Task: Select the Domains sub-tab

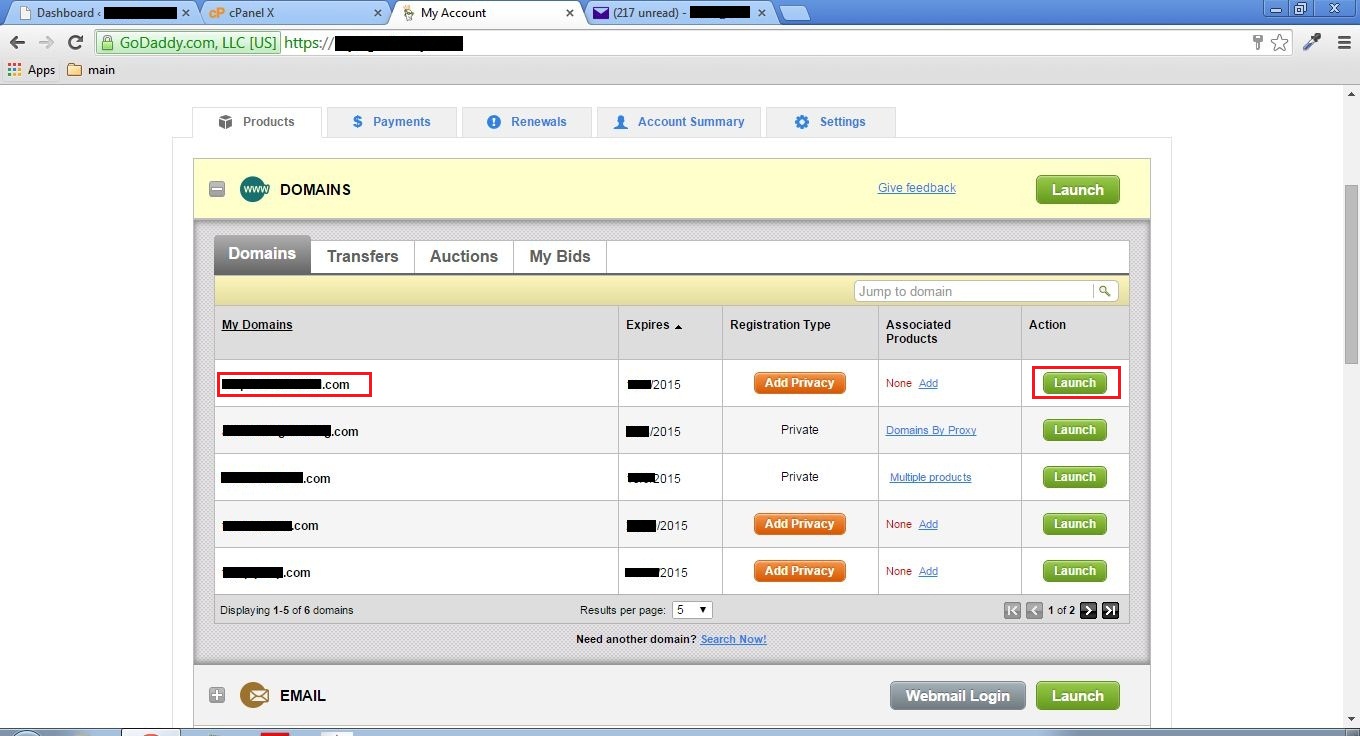Action: [262, 254]
